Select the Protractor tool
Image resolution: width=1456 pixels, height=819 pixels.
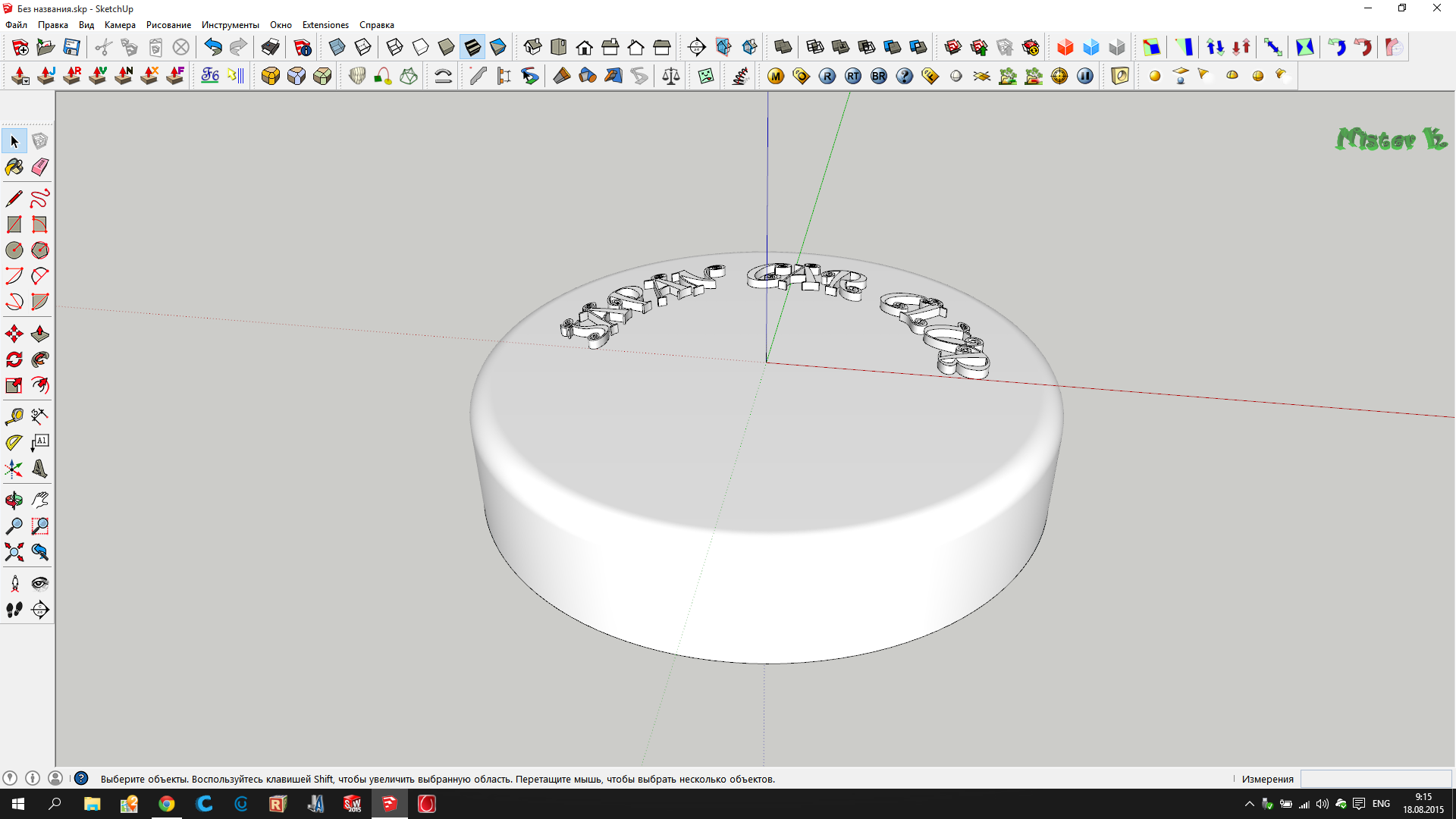[14, 443]
